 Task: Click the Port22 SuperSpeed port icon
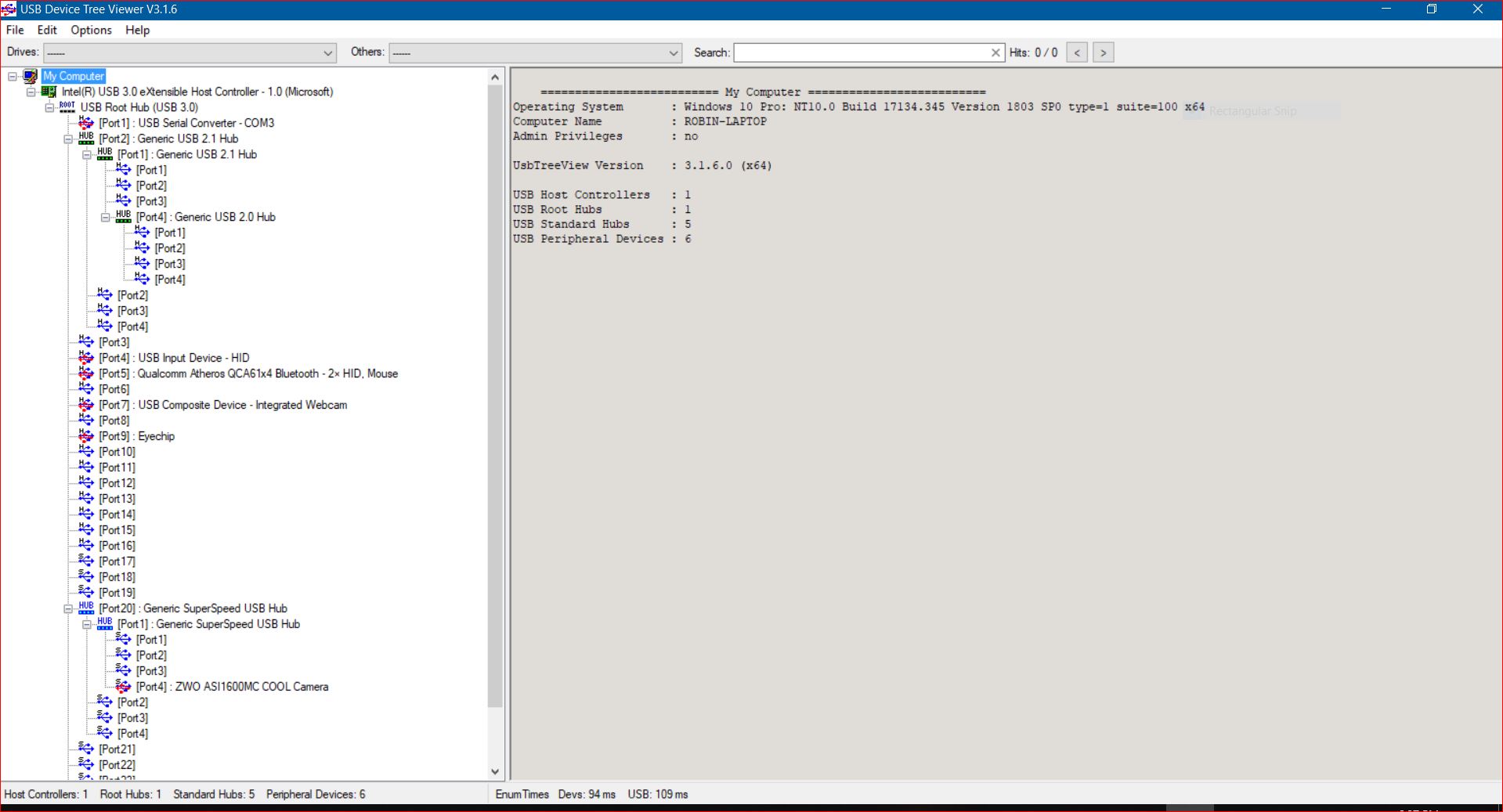click(x=86, y=765)
